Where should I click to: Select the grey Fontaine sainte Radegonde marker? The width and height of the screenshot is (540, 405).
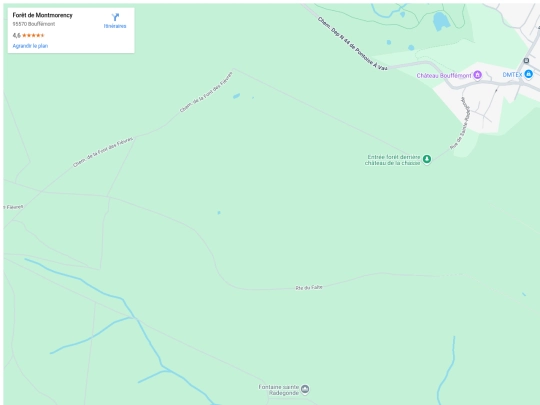point(305,390)
